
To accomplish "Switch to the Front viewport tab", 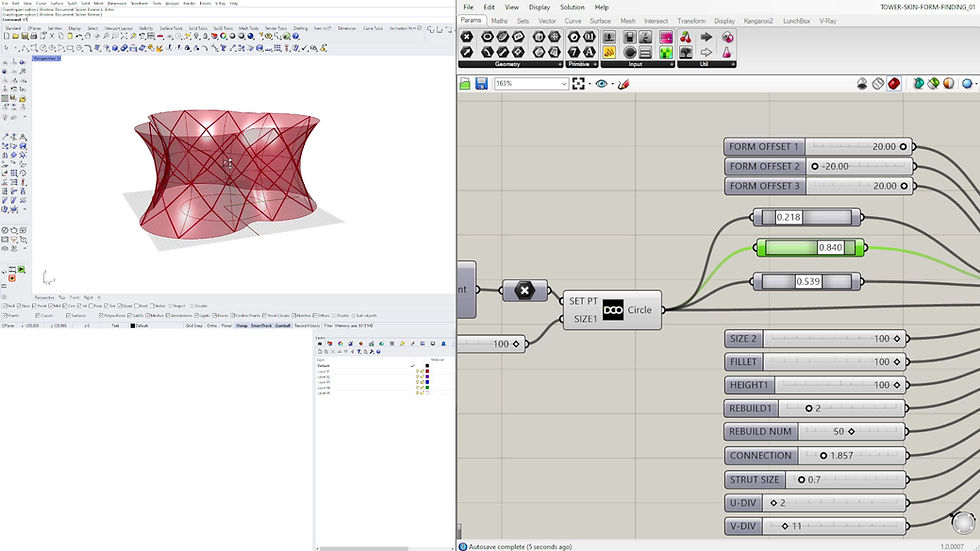I will click(74, 298).
